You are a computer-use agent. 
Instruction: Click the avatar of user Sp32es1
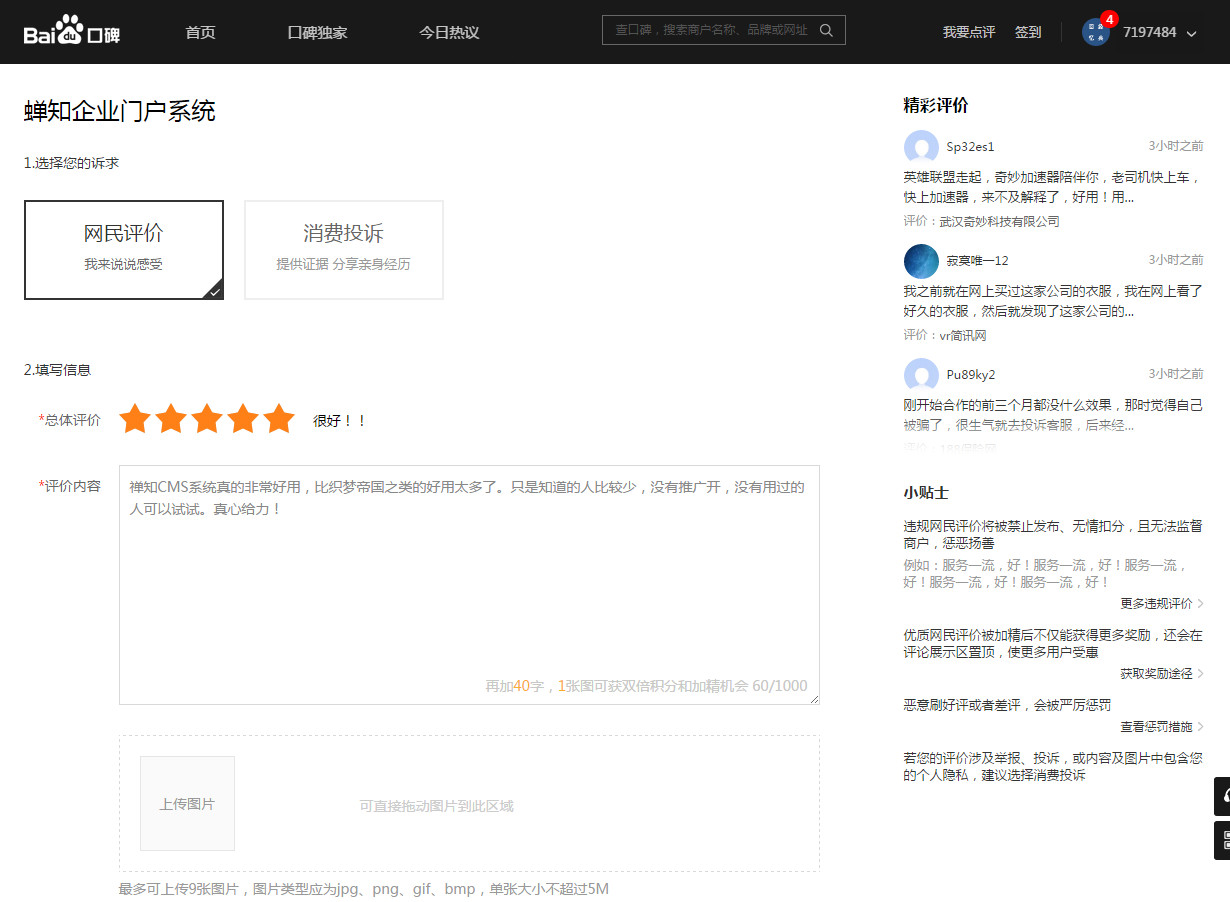pyautogui.click(x=921, y=146)
